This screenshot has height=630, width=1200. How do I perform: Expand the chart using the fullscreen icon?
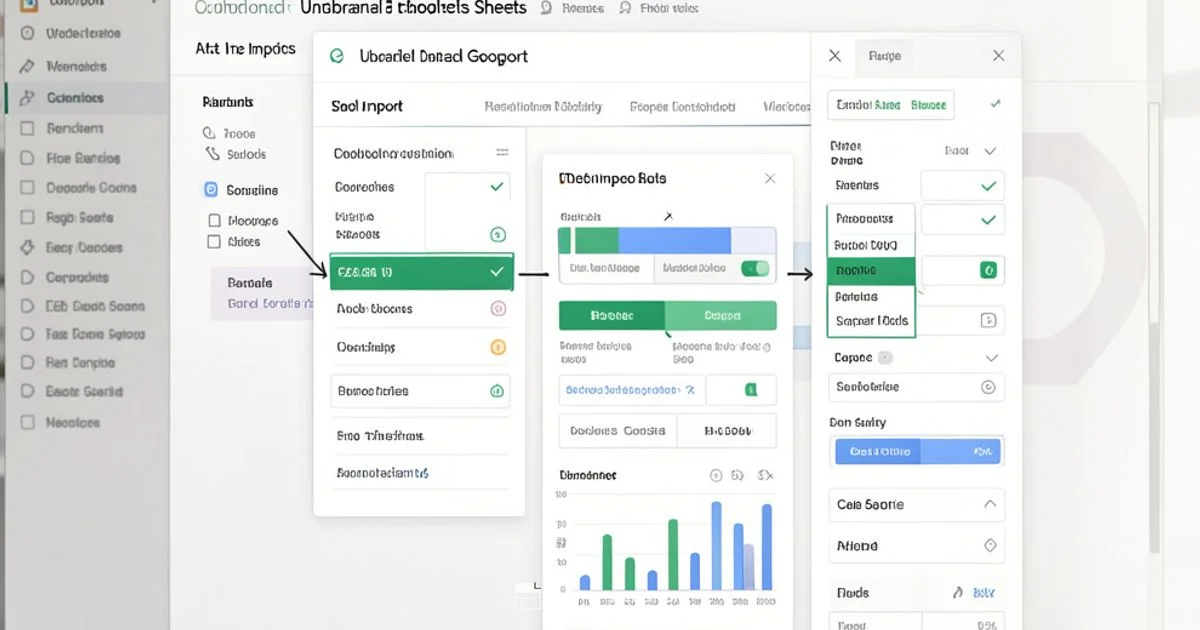tap(766, 475)
